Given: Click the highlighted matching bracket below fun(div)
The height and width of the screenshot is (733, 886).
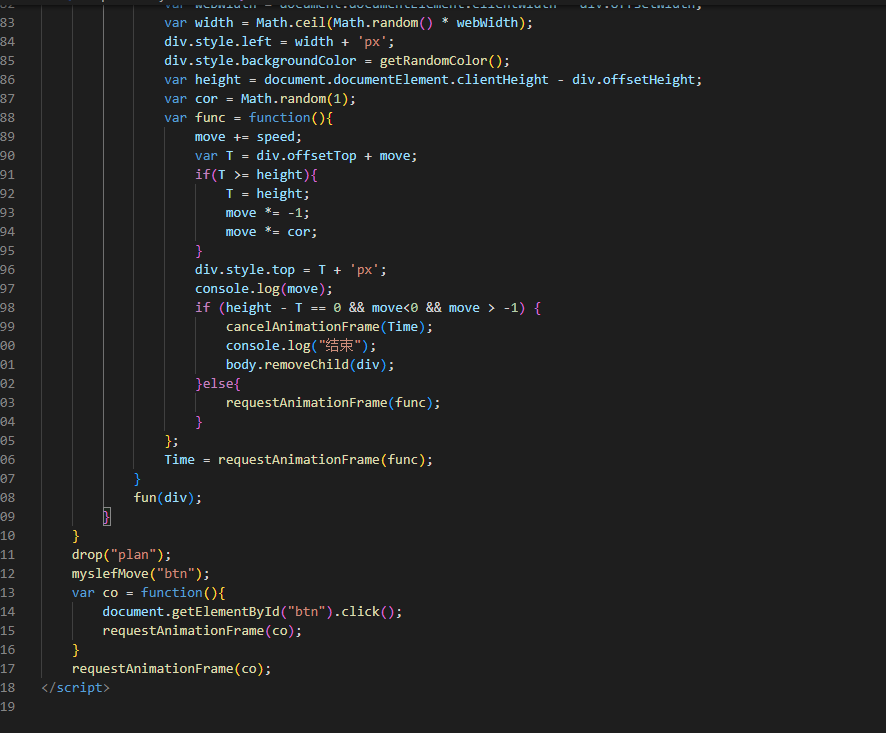Looking at the screenshot, I should pos(107,516).
